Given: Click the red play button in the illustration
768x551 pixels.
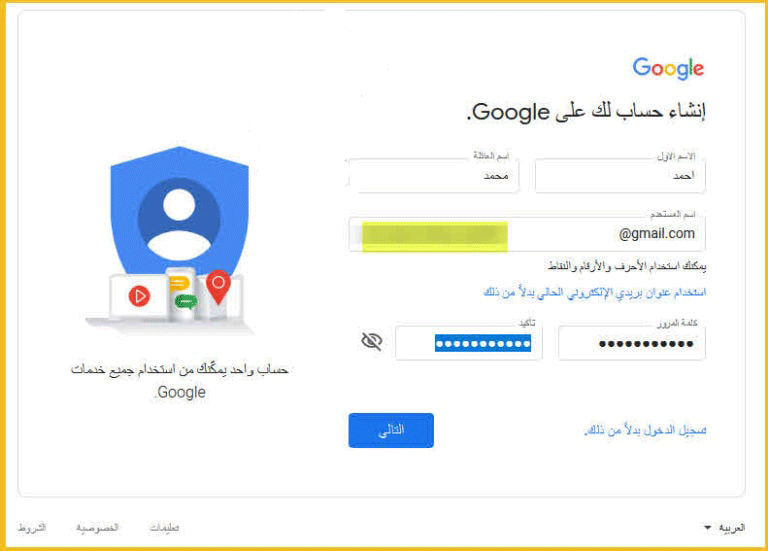Looking at the screenshot, I should 139,296.
